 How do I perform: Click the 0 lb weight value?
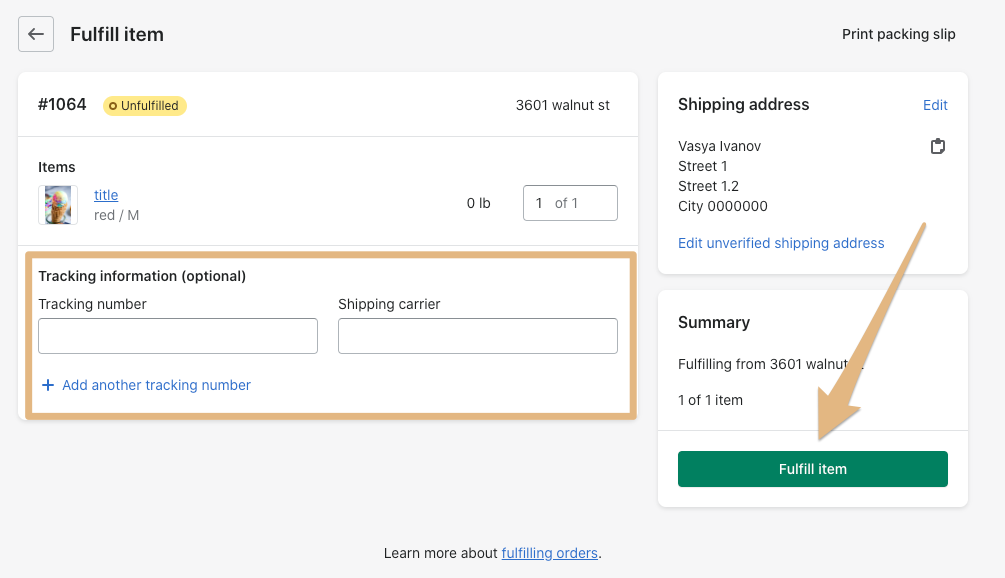(x=478, y=203)
